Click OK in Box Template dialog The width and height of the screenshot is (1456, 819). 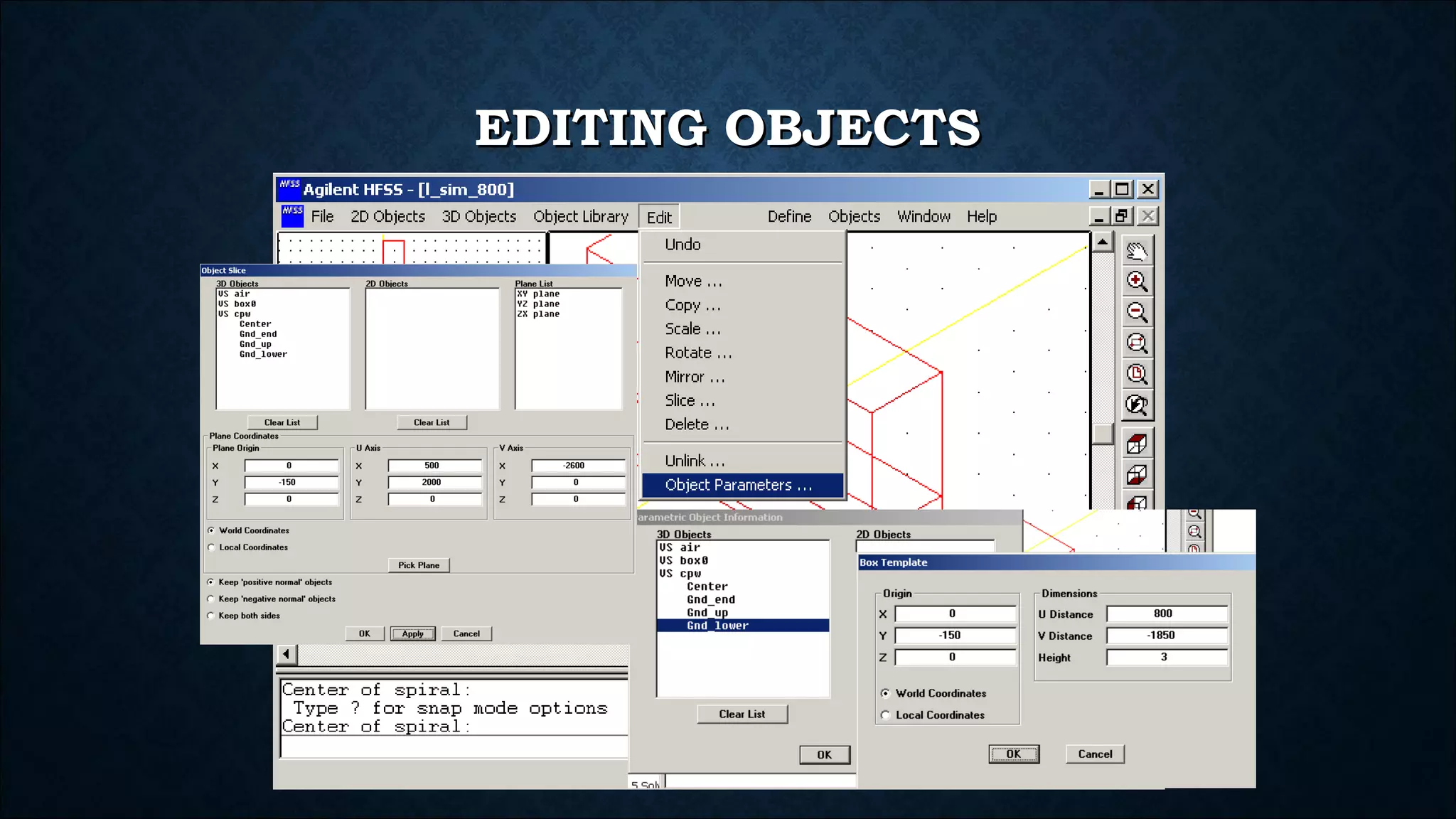click(1014, 754)
